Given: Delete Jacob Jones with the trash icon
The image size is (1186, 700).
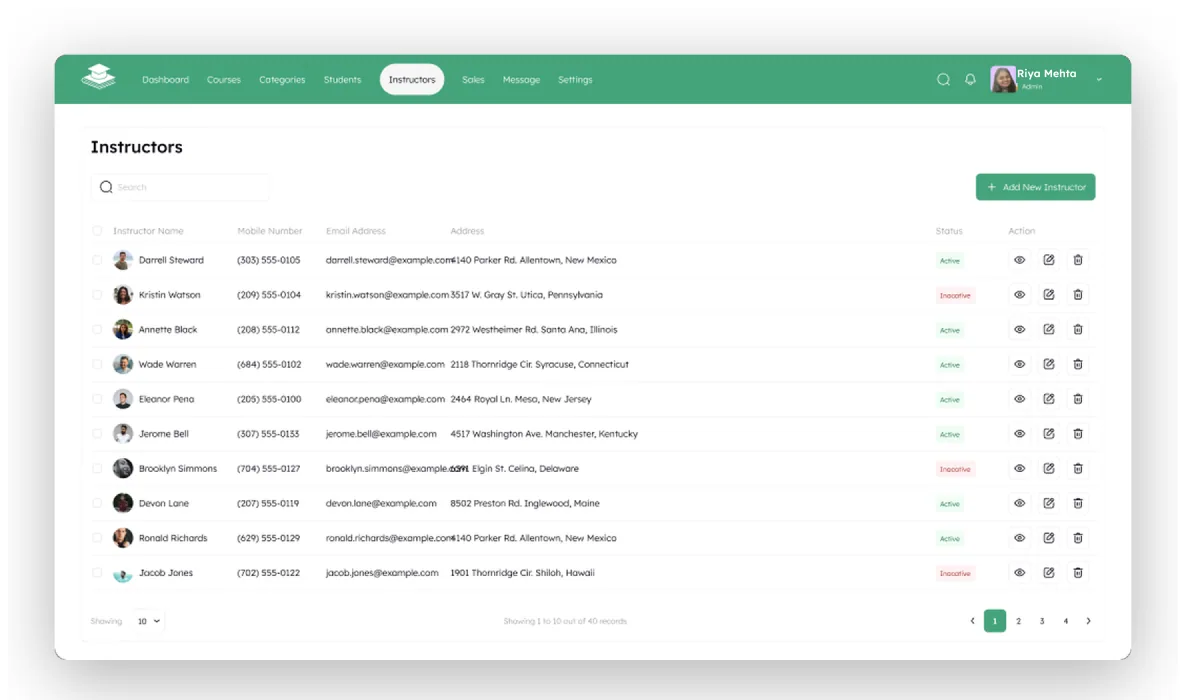Looking at the screenshot, I should tap(1078, 573).
